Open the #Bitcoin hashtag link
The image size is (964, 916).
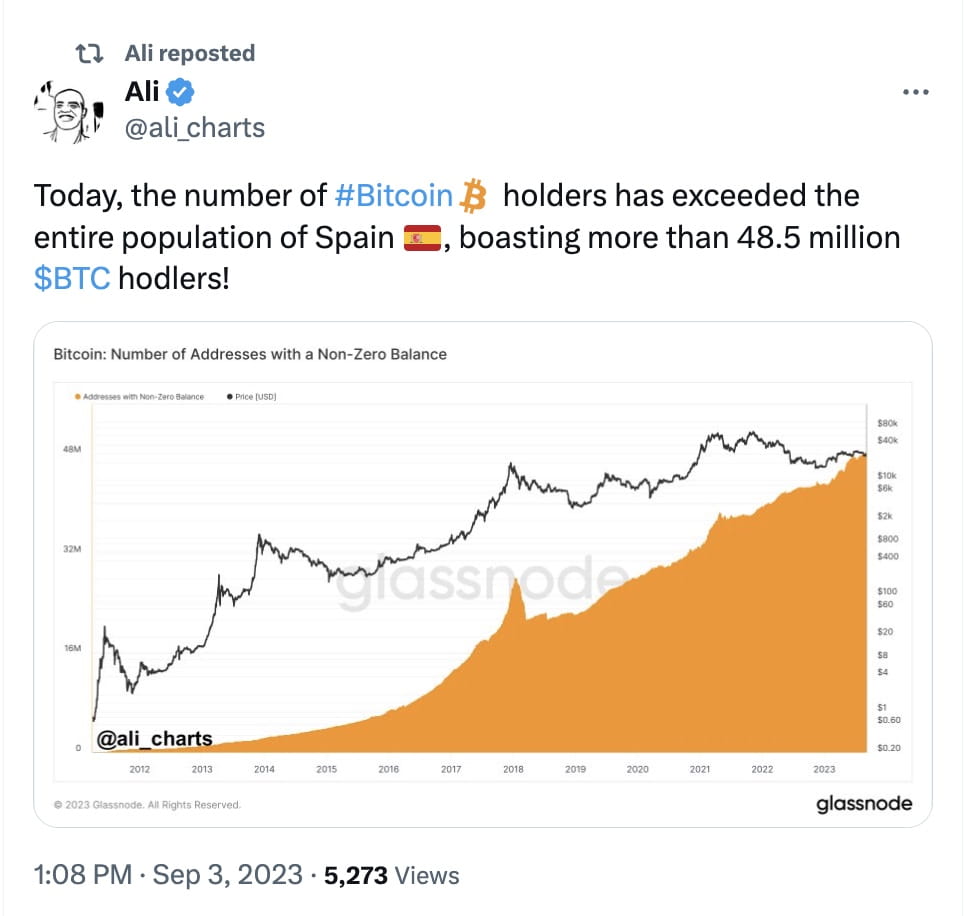pyautogui.click(x=393, y=195)
